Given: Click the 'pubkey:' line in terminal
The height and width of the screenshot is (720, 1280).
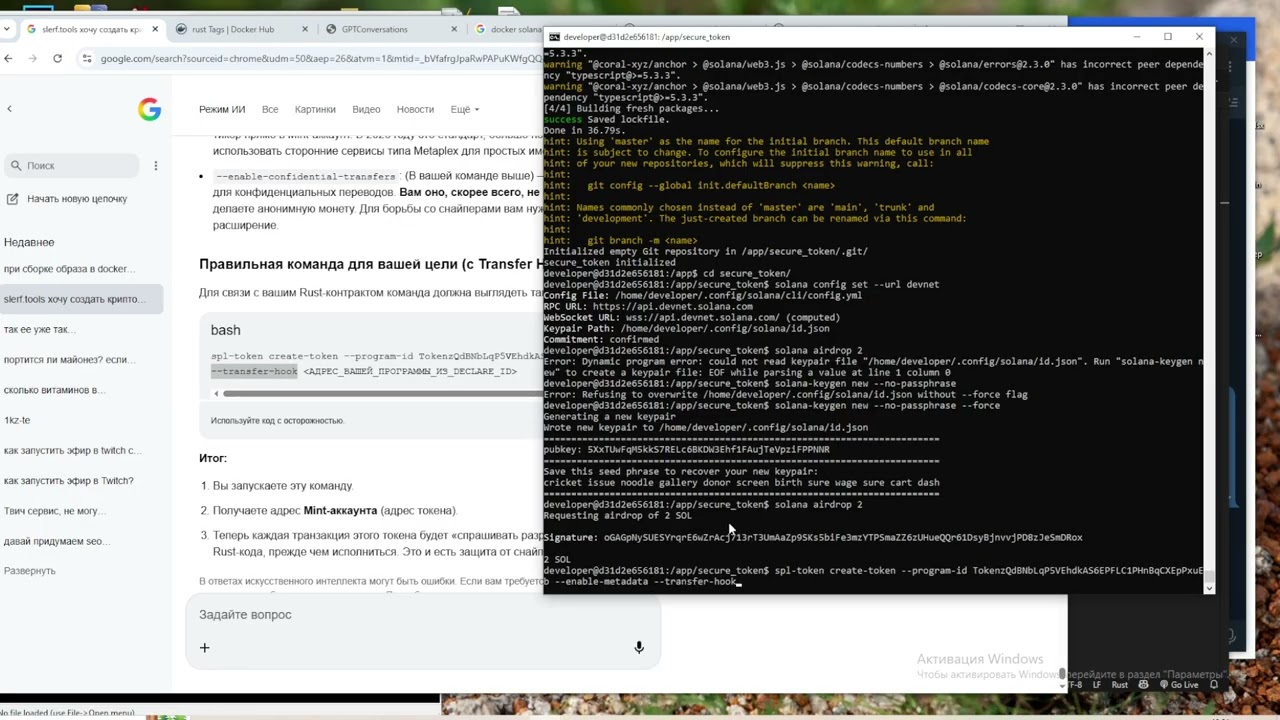Looking at the screenshot, I should [686, 450].
